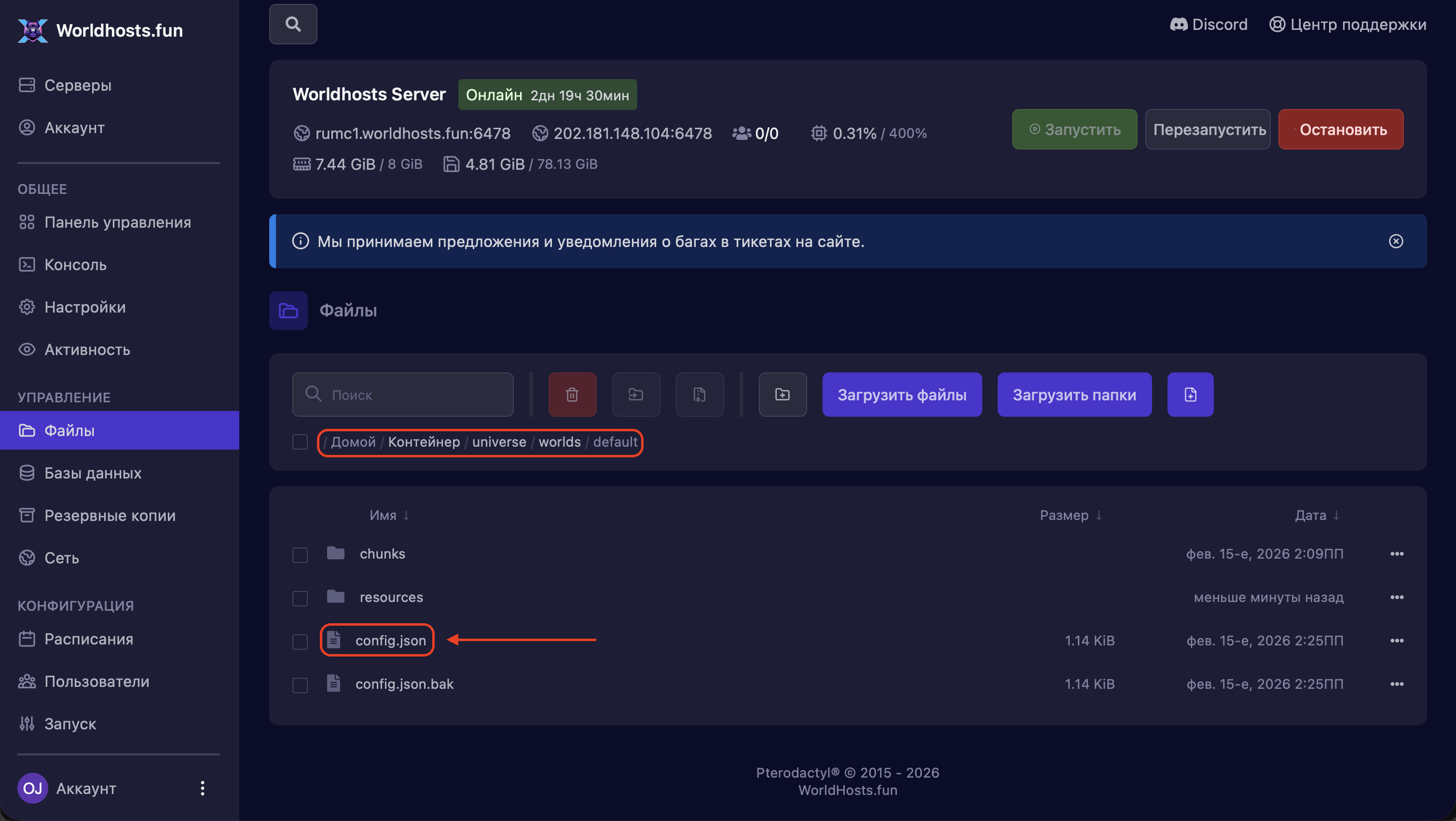Open the three-dot menu for config.json.bak

1397,684
